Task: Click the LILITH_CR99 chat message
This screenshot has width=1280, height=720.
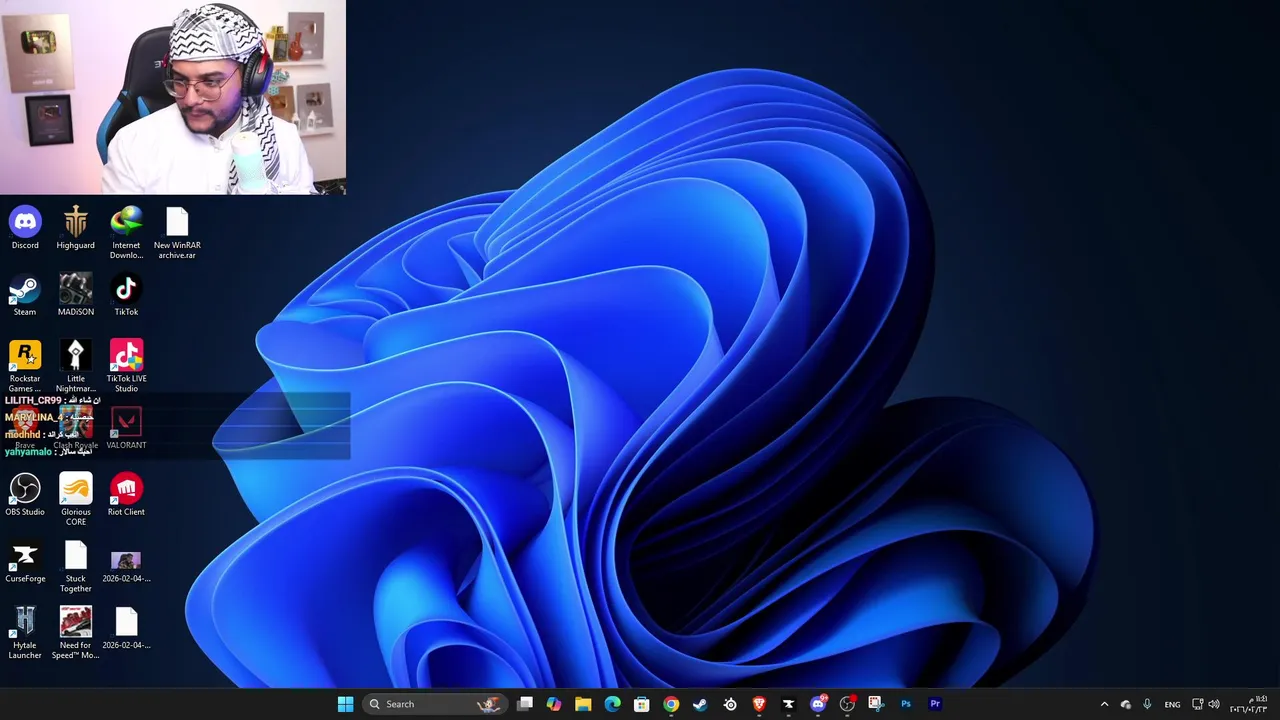Action: click(53, 401)
